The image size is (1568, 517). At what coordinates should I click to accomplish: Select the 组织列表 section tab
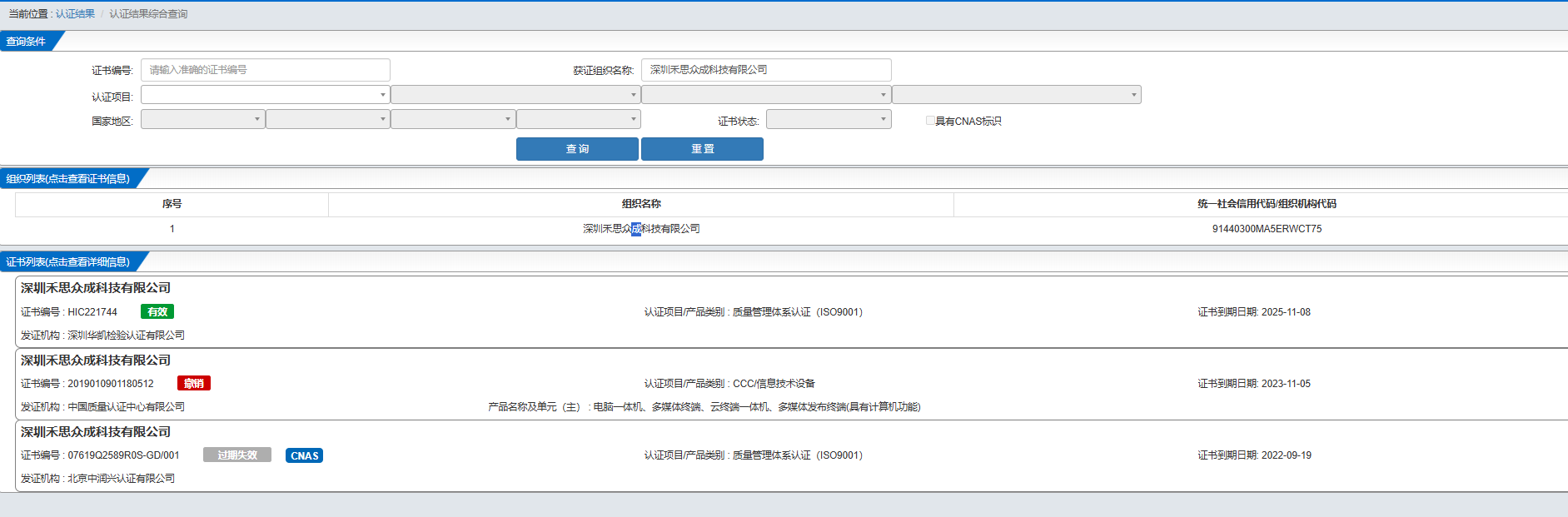pos(68,179)
